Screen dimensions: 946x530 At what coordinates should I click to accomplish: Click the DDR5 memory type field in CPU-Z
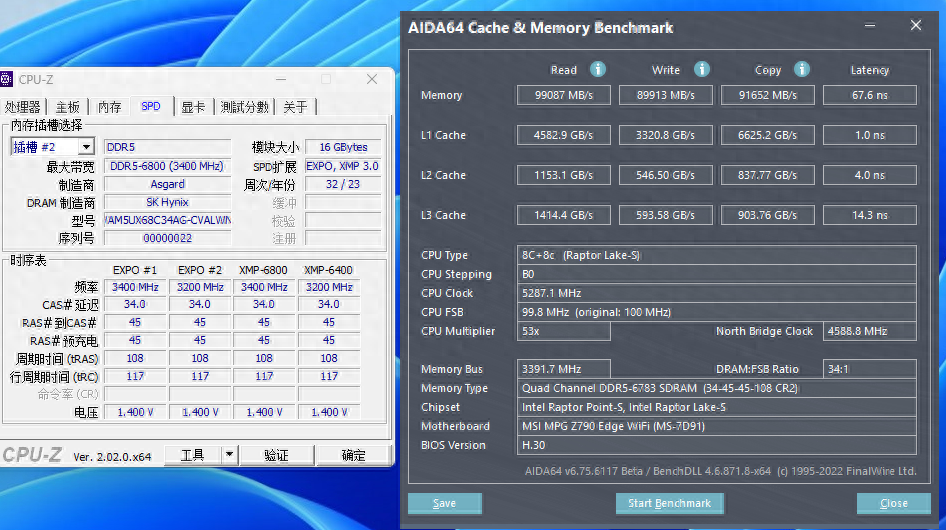tap(168, 147)
